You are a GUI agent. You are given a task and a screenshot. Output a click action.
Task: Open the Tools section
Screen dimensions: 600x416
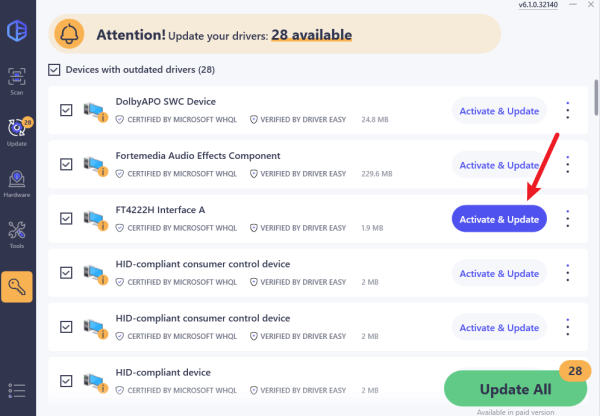pos(17,237)
